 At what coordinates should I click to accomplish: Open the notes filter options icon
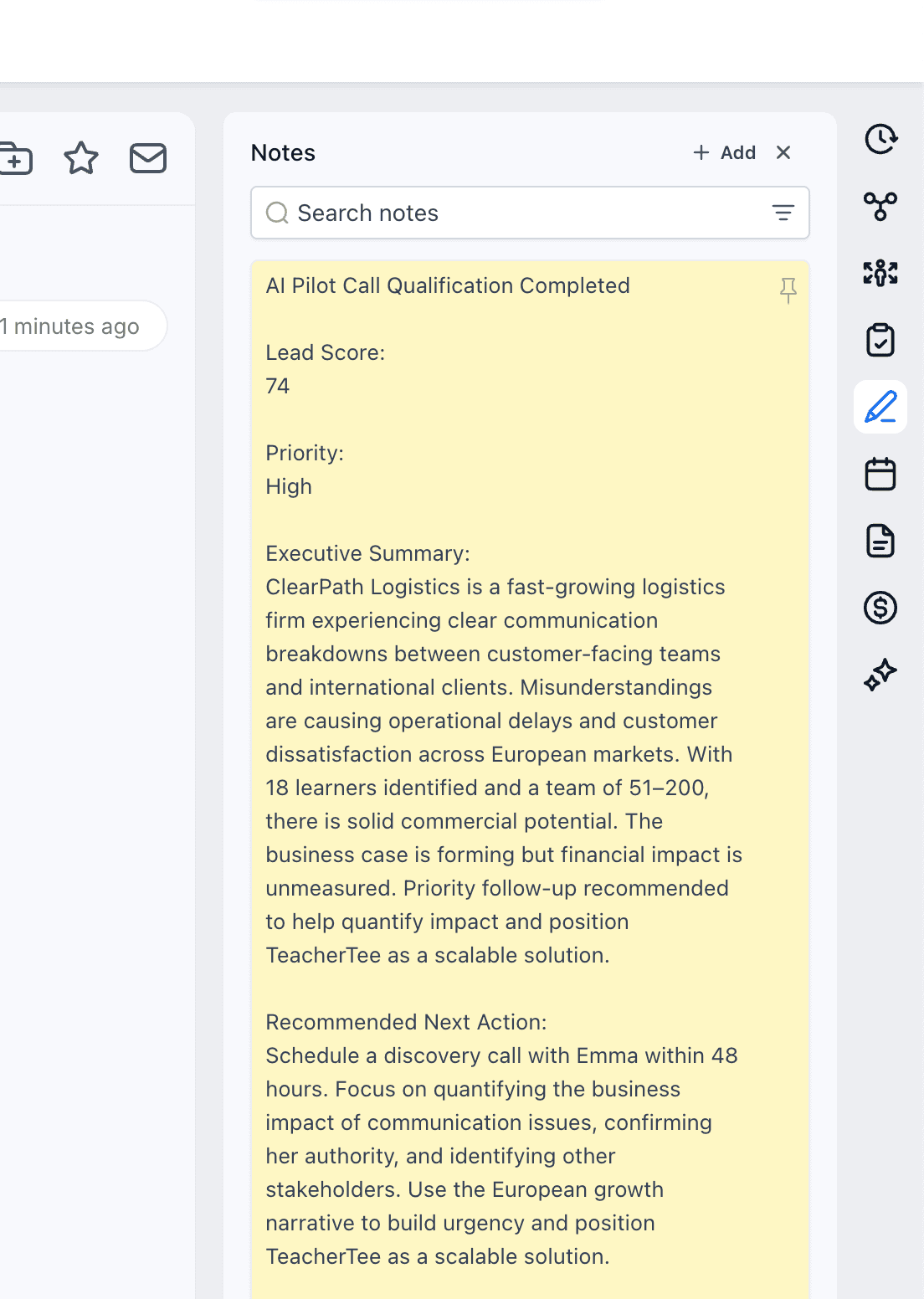point(783,213)
